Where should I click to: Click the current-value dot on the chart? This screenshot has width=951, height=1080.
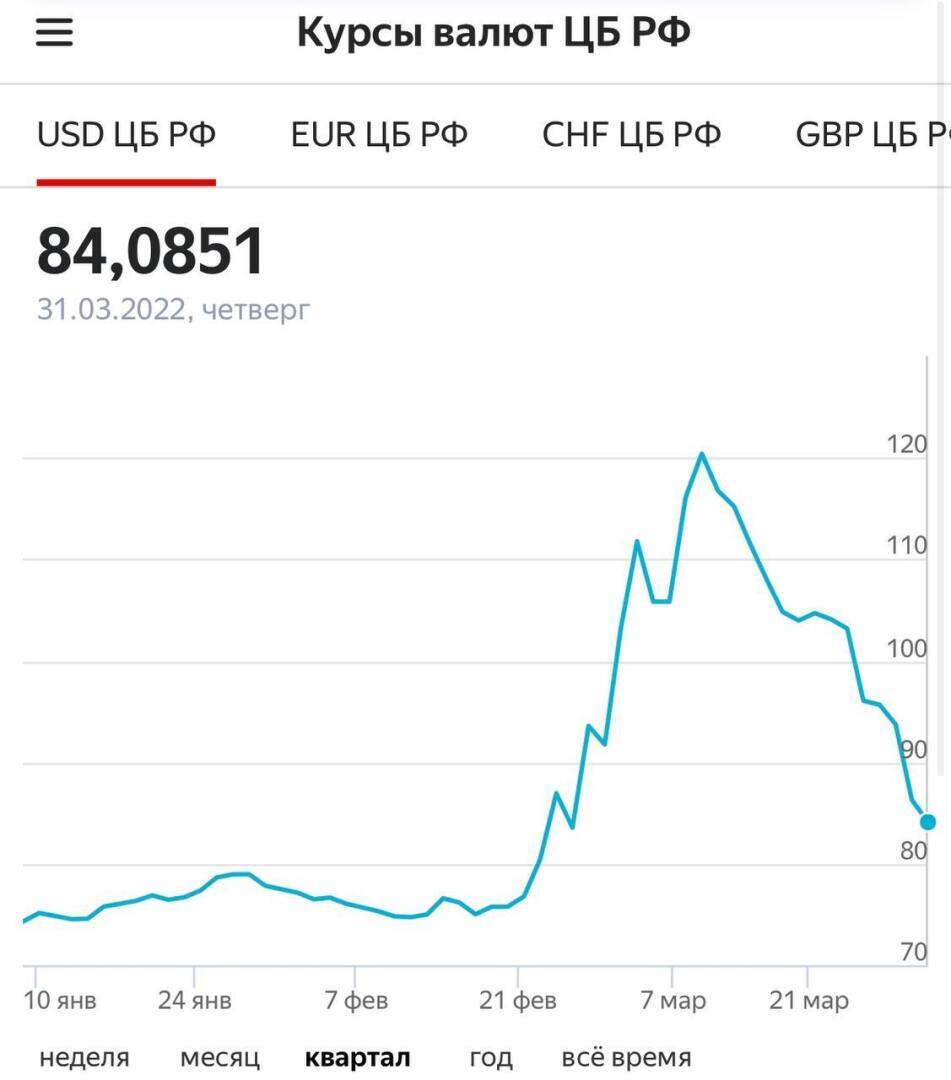coord(928,822)
